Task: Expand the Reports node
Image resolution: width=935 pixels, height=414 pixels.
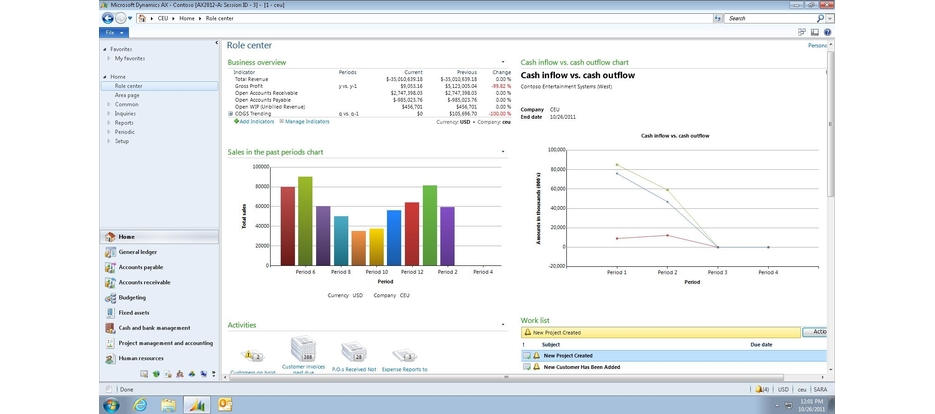Action: coord(109,123)
